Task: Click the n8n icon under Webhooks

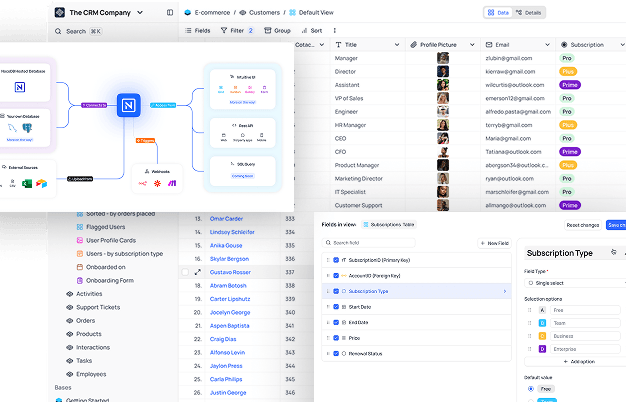Action: (x=143, y=183)
